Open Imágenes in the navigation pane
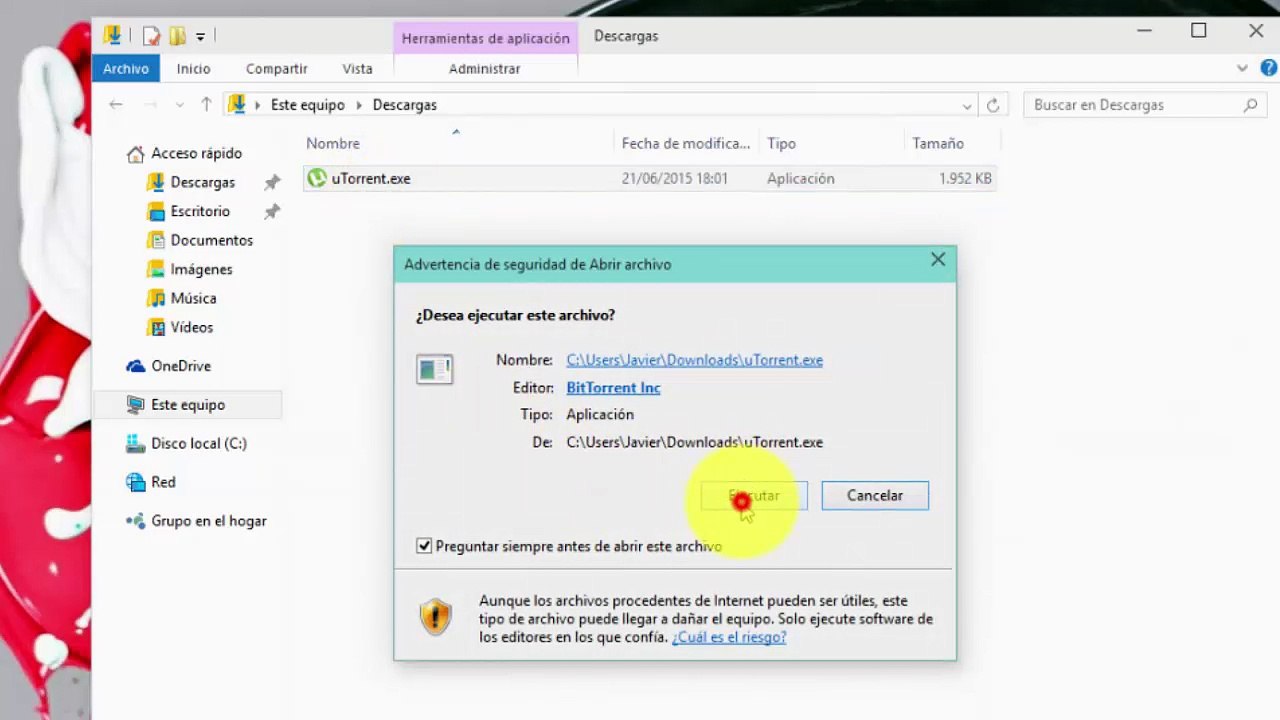Viewport: 1280px width, 720px height. (x=201, y=270)
